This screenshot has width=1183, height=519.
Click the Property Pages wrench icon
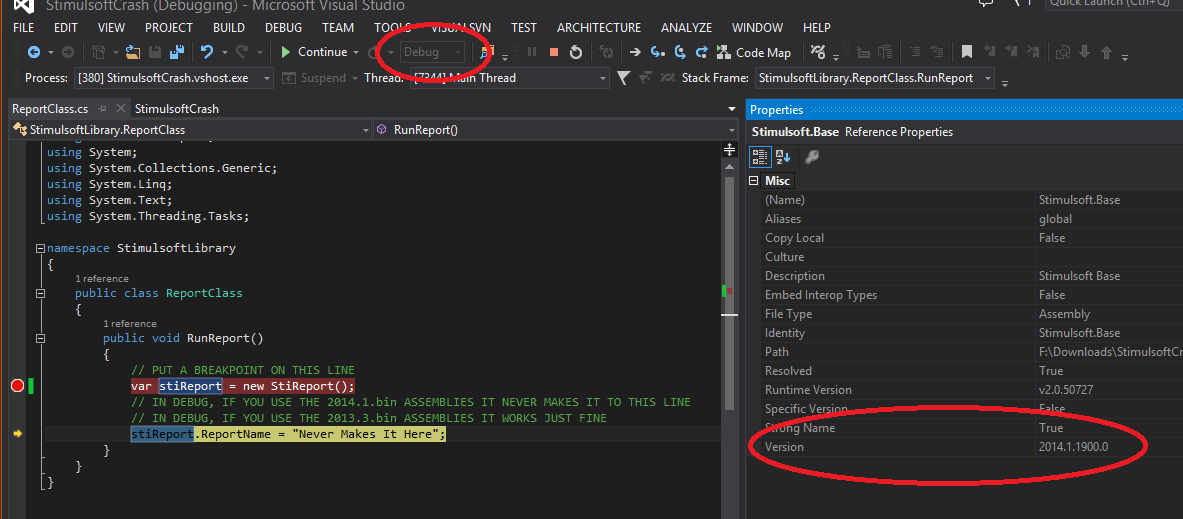tap(812, 157)
